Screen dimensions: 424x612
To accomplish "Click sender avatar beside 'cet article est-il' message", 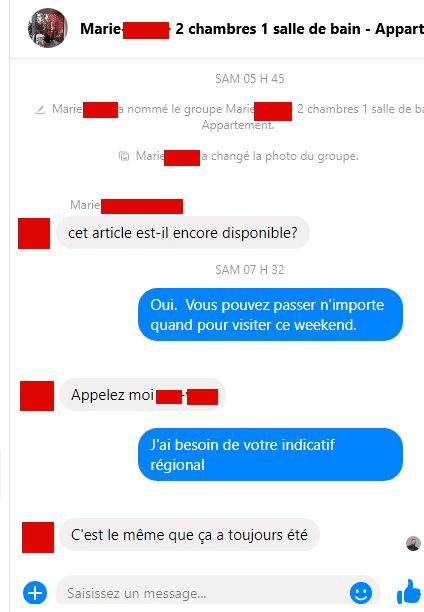I will coord(34,233).
